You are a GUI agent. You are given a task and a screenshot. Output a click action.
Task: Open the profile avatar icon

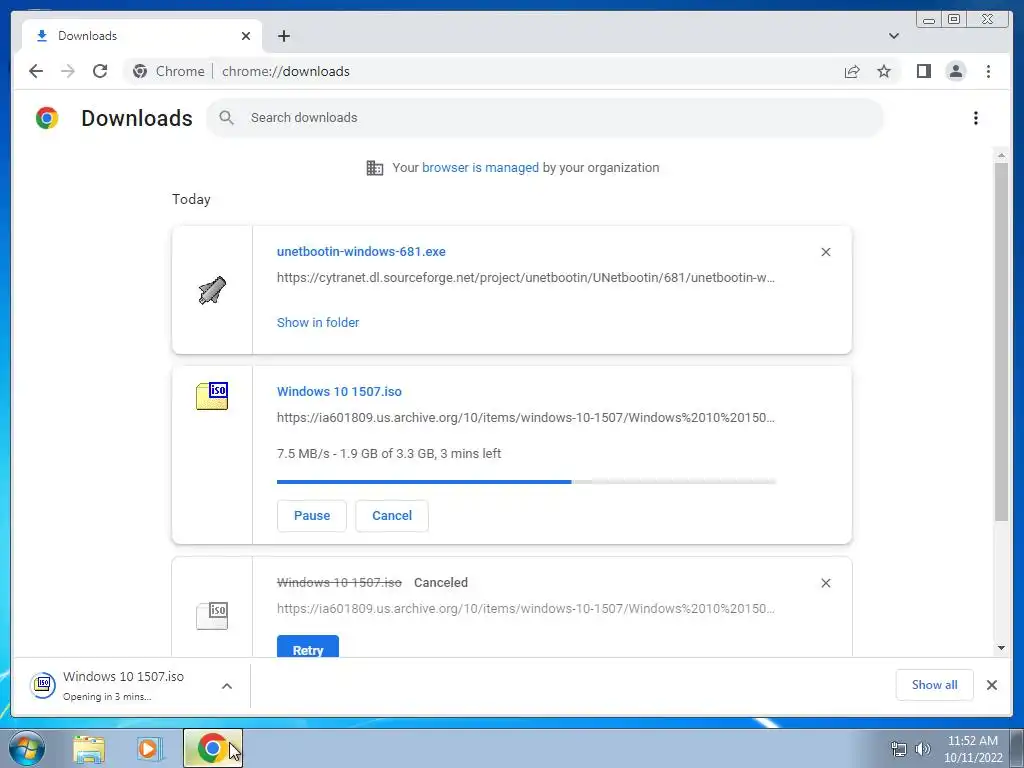pos(956,71)
